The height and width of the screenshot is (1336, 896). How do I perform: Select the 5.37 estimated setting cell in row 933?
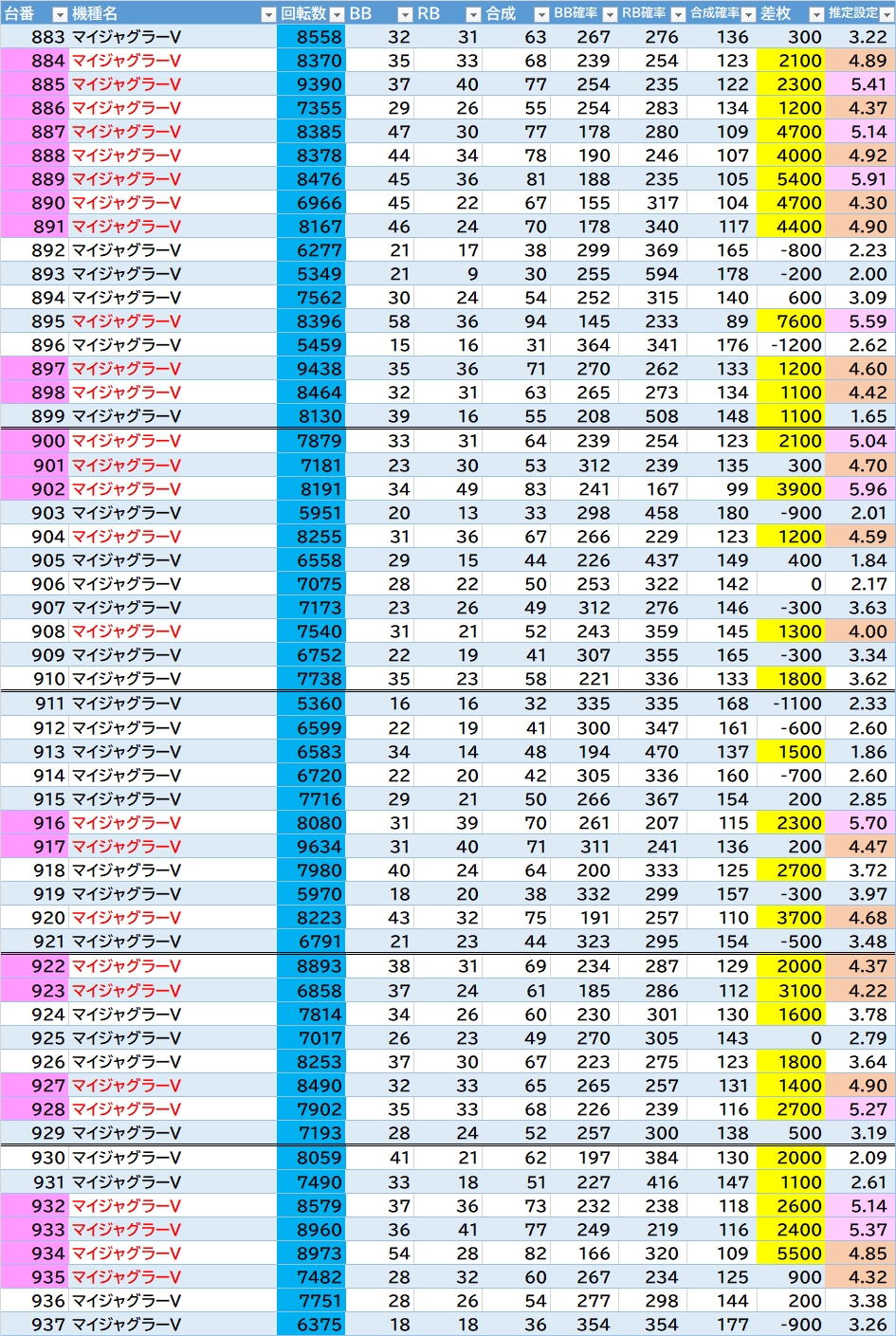coord(860,1230)
